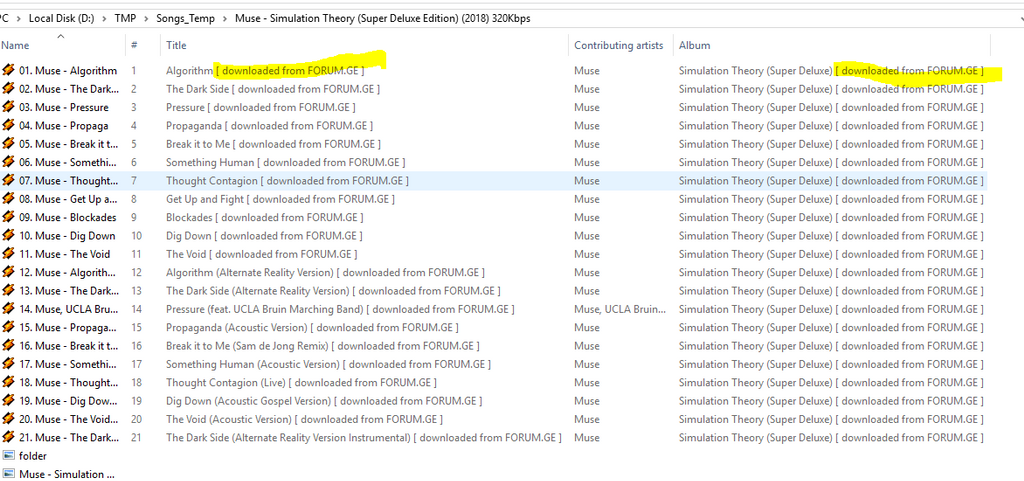Click the audio icon beside 05. Muse - Break it t...

(8, 144)
